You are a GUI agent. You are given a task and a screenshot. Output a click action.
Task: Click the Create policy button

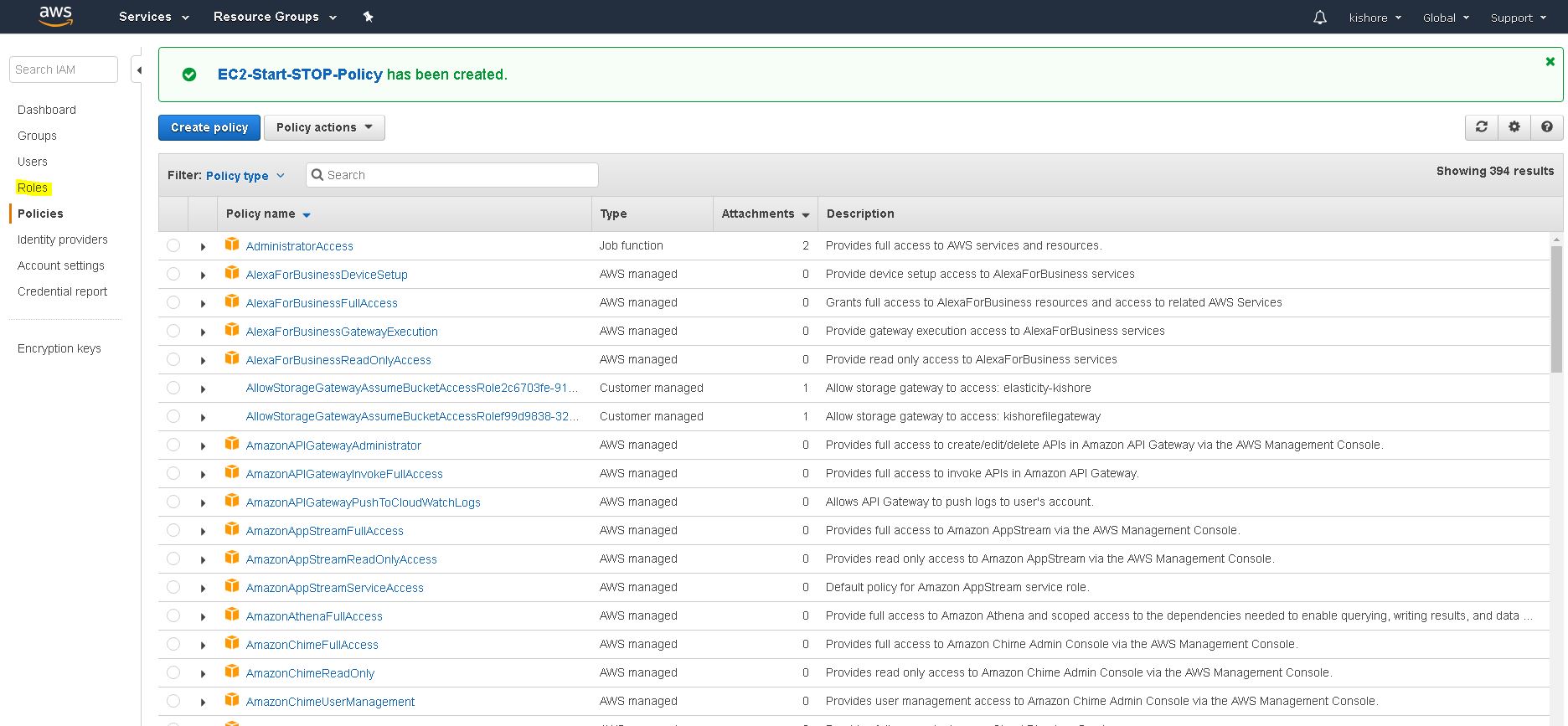pos(209,127)
